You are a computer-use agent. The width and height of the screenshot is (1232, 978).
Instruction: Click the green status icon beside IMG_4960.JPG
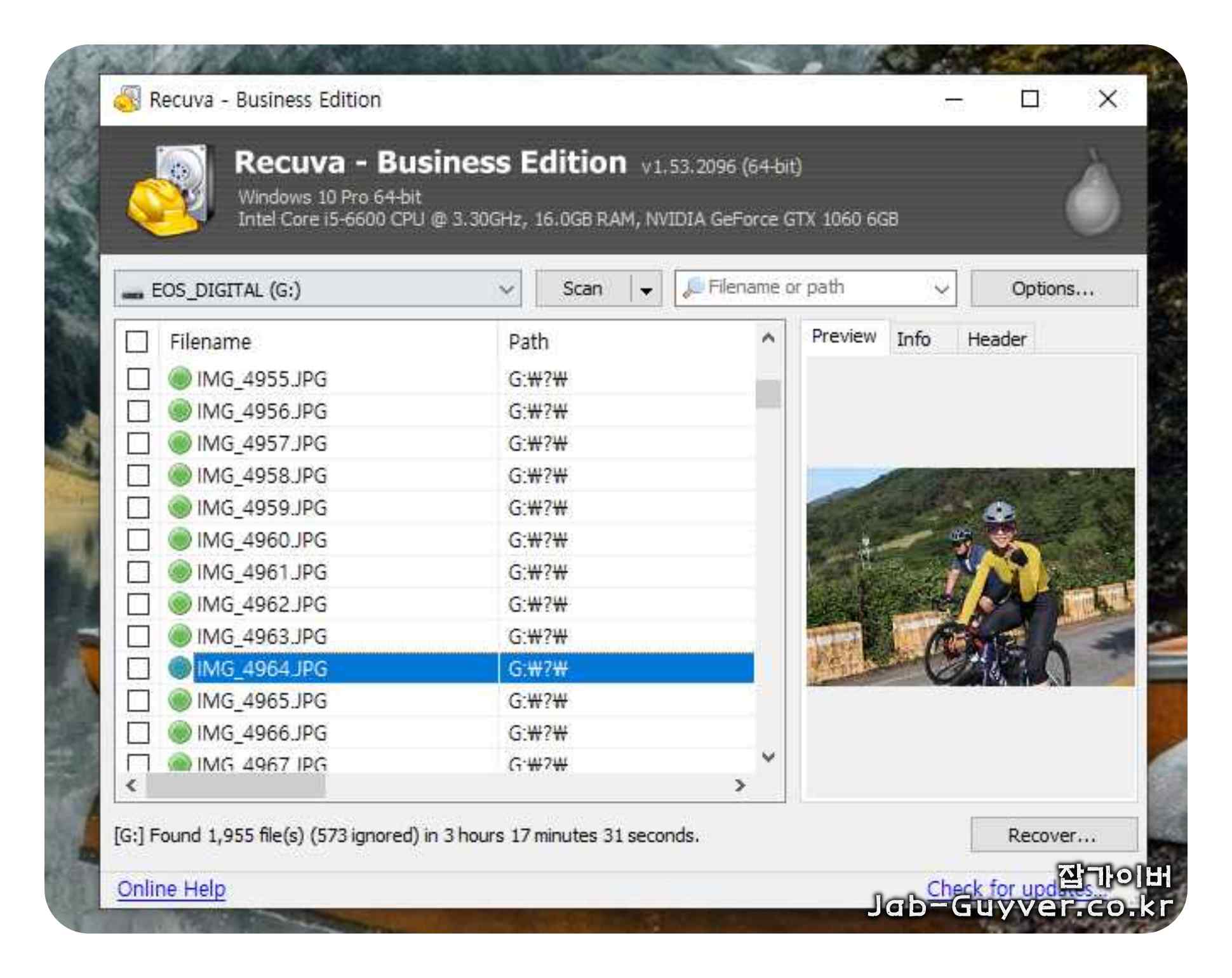[180, 540]
